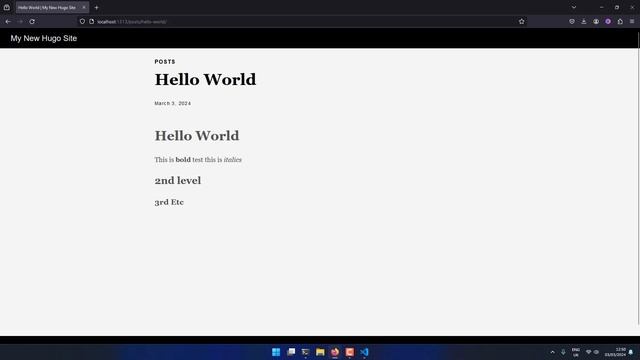Reload the page with the refresh icon
Screen dimensions: 640x360
(32, 22)
